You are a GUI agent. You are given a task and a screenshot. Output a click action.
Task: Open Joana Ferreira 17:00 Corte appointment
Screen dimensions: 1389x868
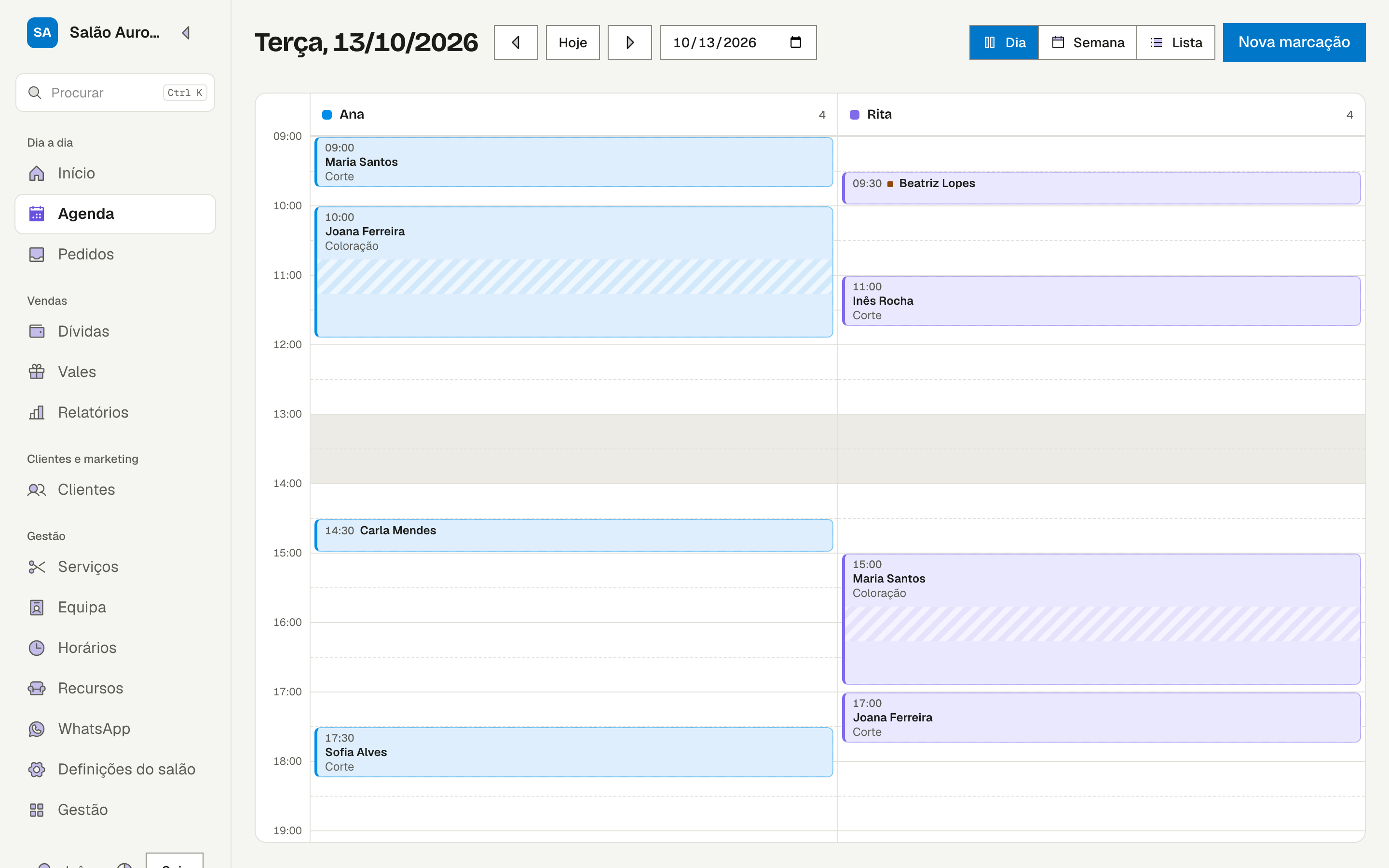click(1102, 718)
